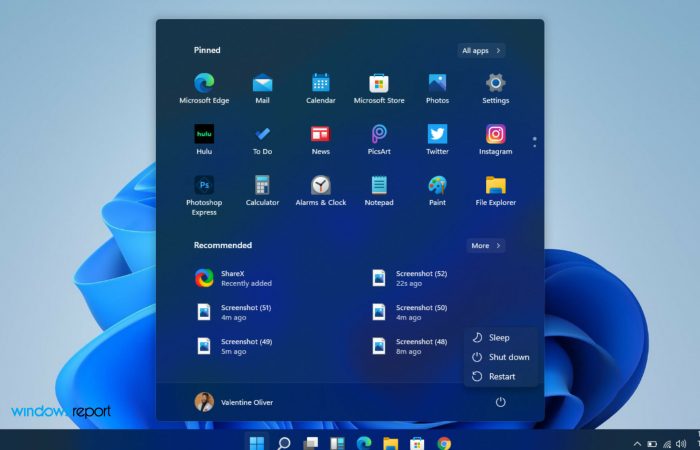Screen dimensions: 700x450
Task: Launch Chrome from the taskbar
Action: [444, 443]
